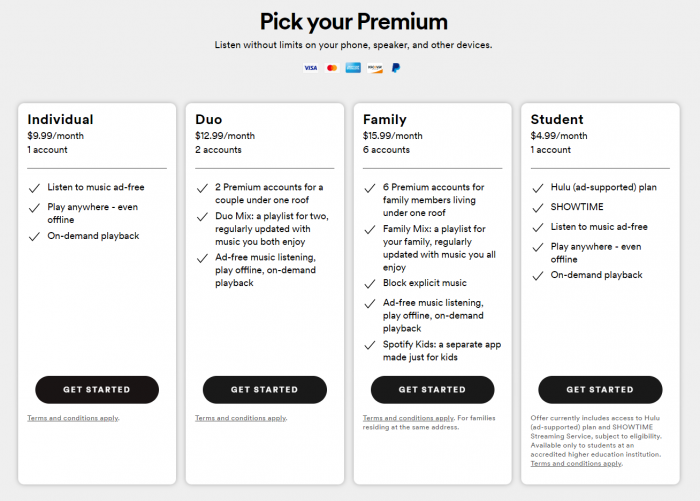Click the Visa payment icon
Screen dimensions: 700x501
pos(310,68)
